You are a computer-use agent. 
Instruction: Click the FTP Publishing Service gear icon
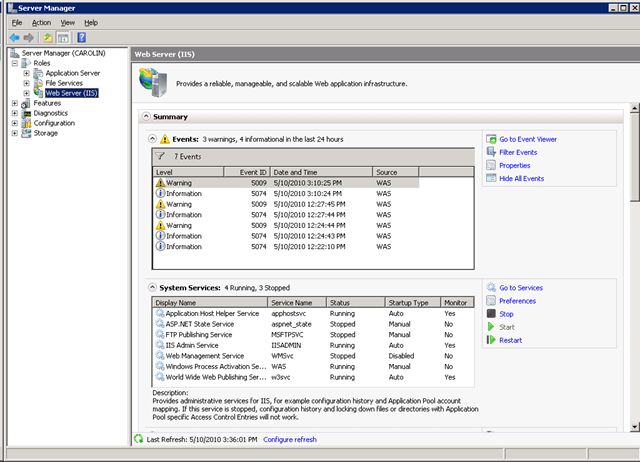[x=160, y=334]
